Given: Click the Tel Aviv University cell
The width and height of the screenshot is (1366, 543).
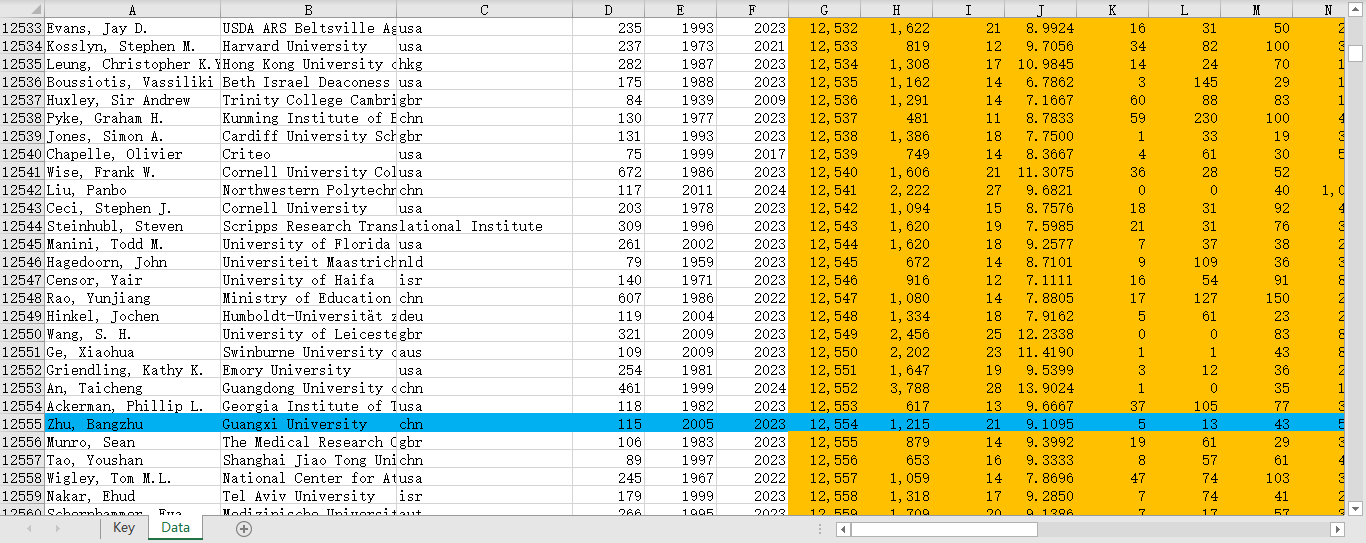Looking at the screenshot, I should click(x=307, y=496).
